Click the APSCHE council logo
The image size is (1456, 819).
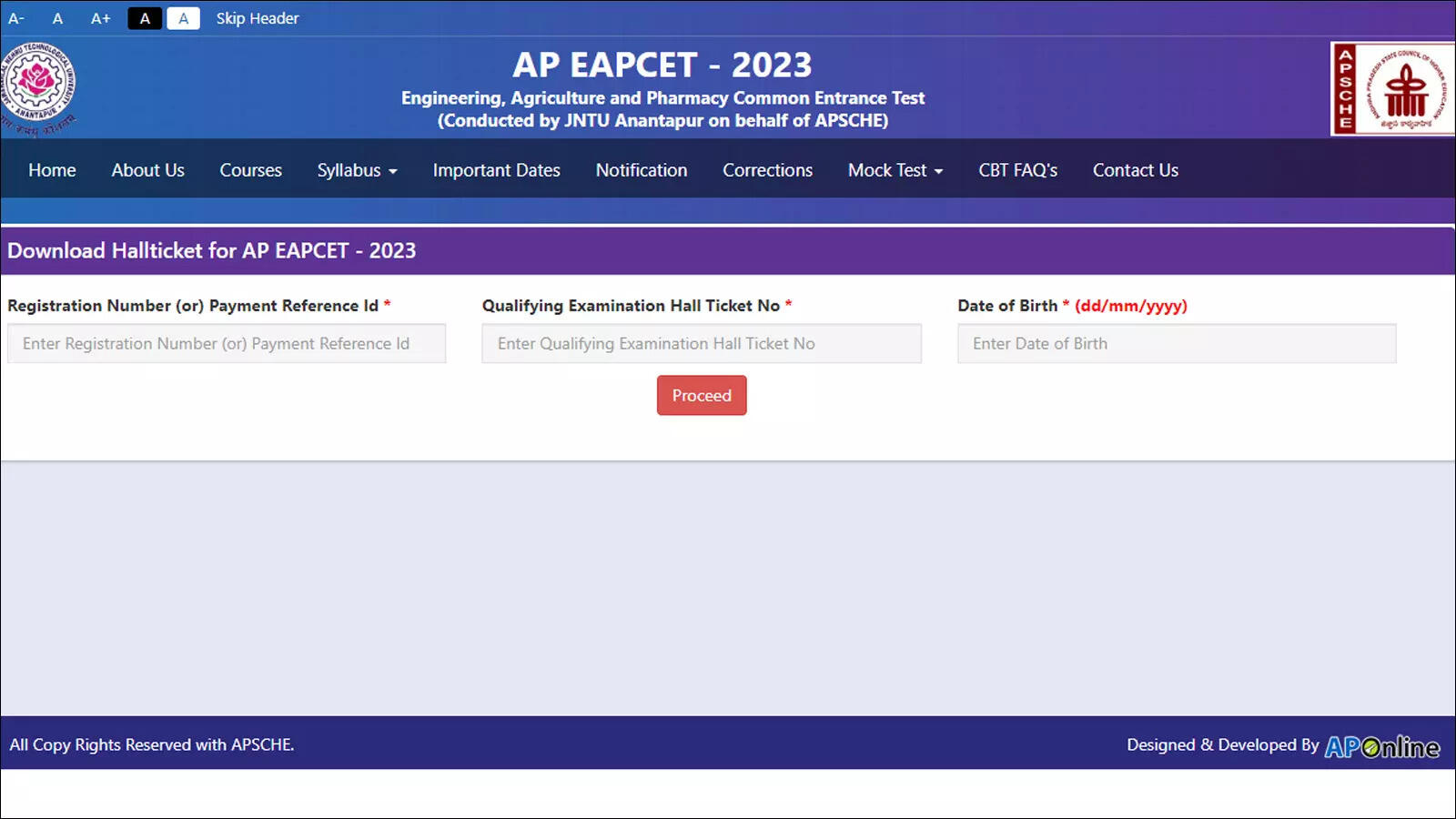(1392, 88)
